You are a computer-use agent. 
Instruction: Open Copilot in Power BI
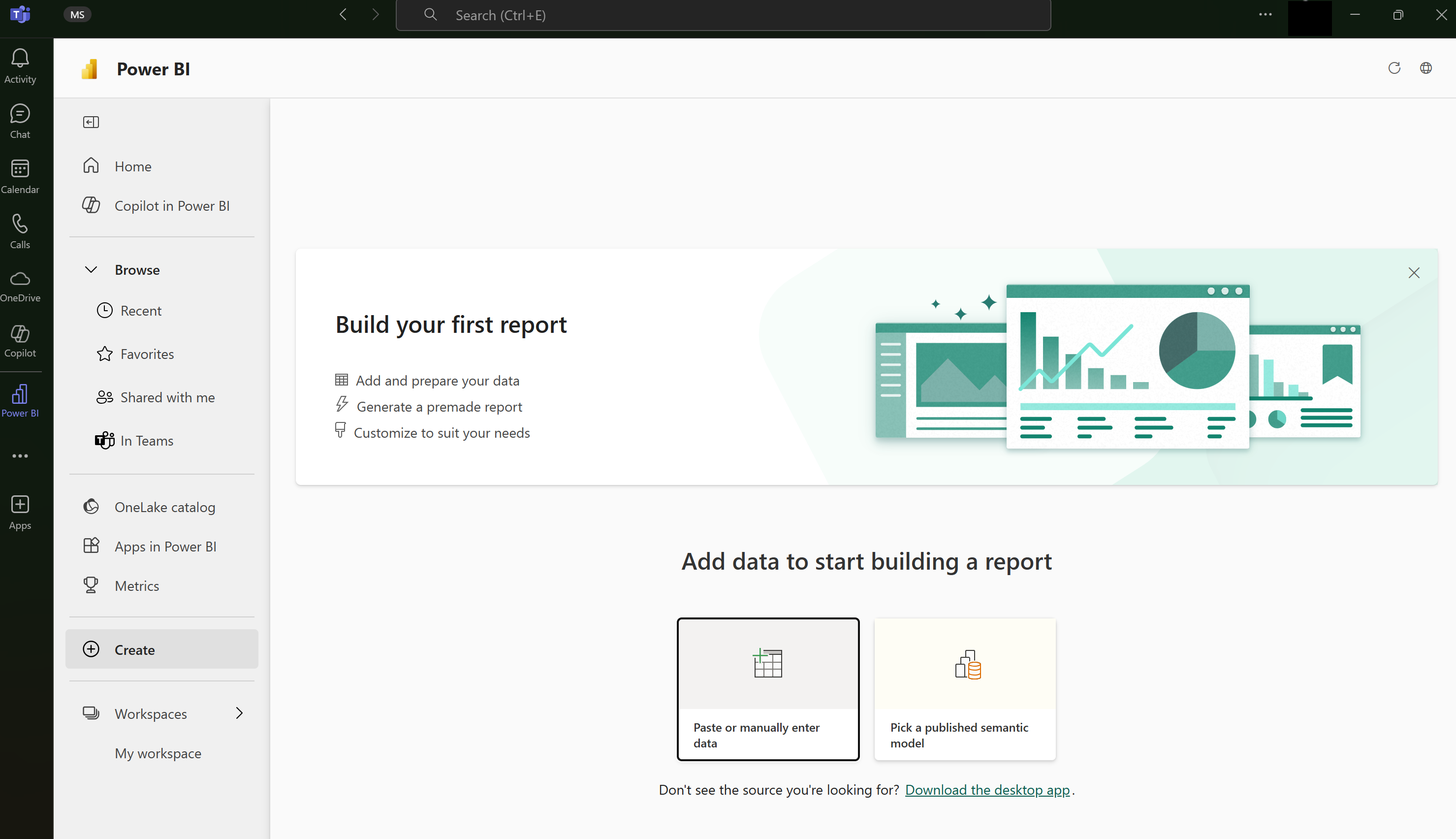coord(171,206)
